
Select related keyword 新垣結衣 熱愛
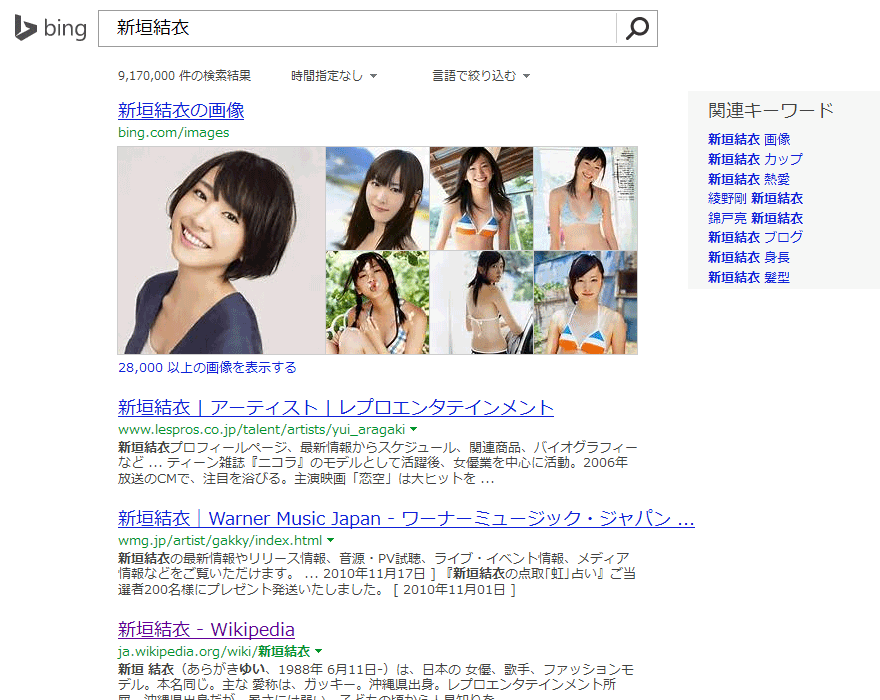tap(749, 179)
